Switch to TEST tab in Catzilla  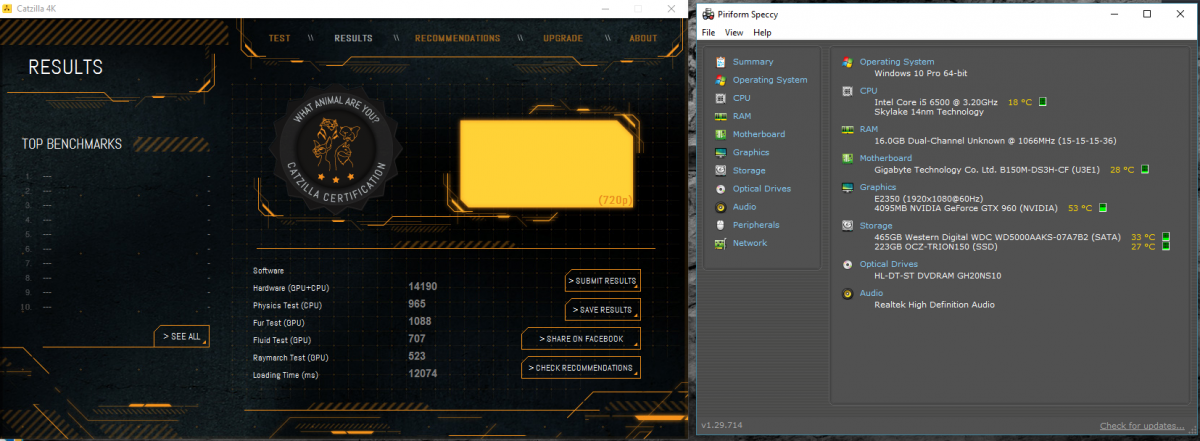pos(280,38)
